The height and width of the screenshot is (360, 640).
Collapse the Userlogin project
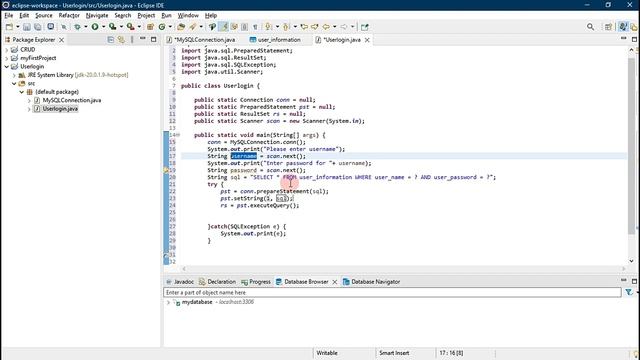click(7, 67)
